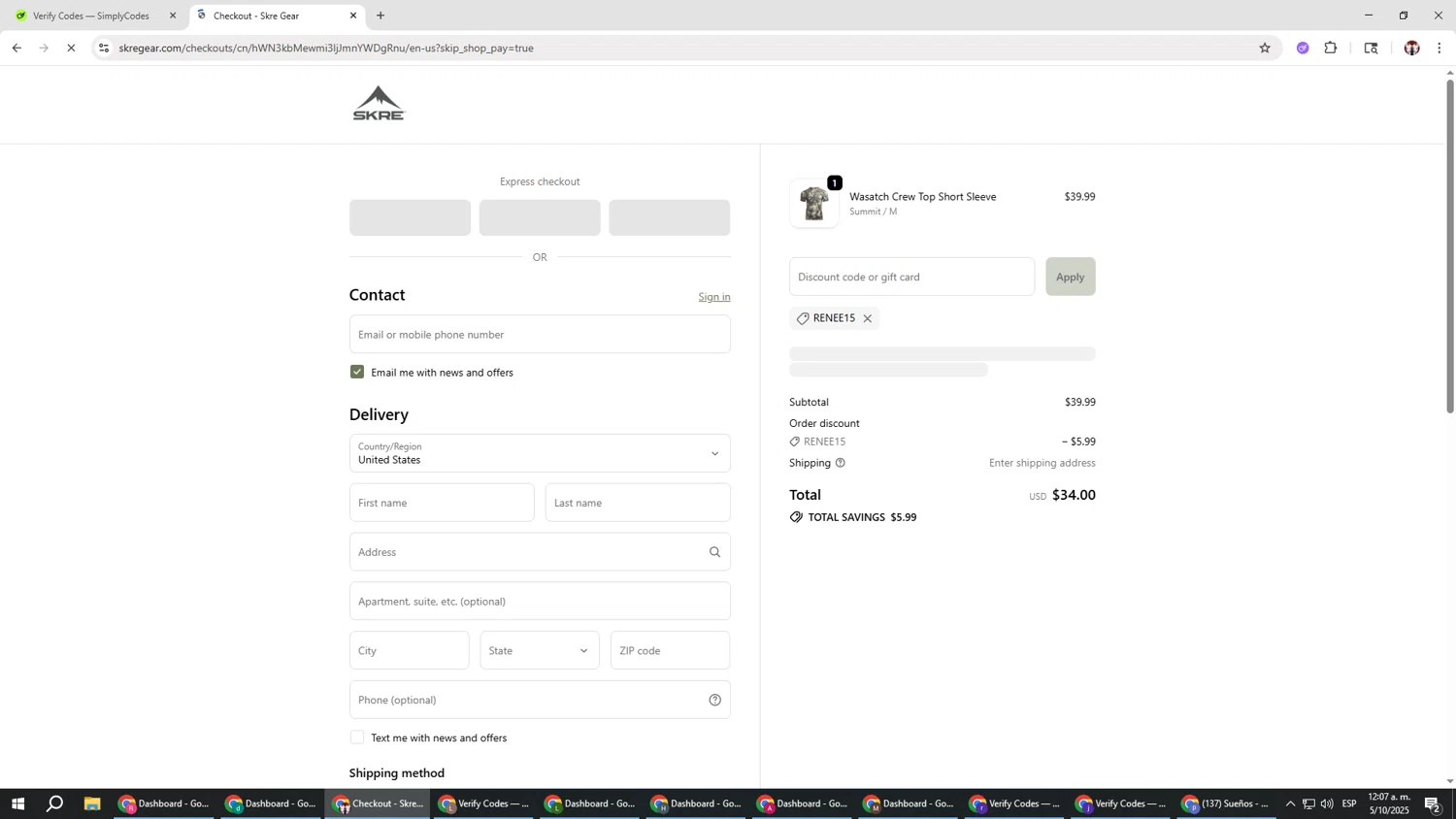The image size is (1456, 819).
Task: Click the Last name field
Action: pyautogui.click(x=638, y=503)
